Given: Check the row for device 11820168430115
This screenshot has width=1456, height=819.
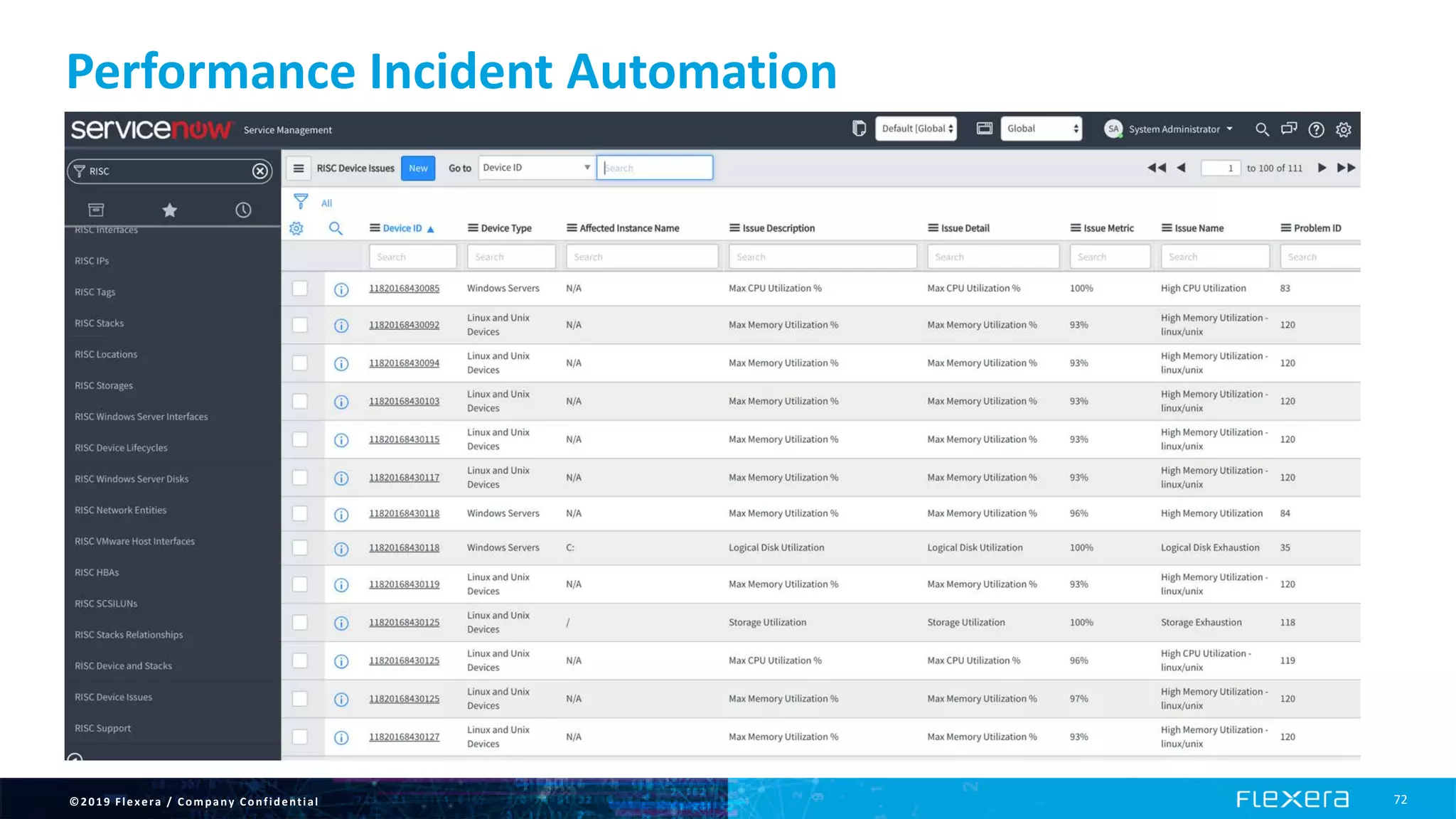Looking at the screenshot, I should 300,439.
